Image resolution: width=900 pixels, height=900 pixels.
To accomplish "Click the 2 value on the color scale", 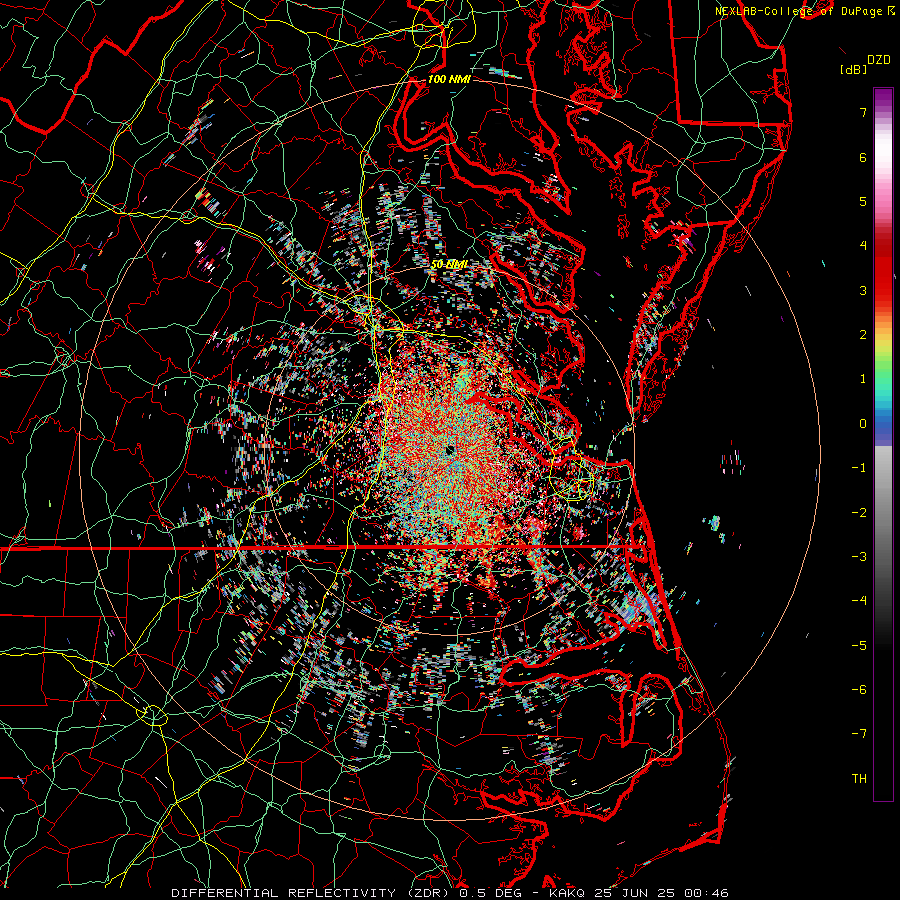I will point(863,335).
